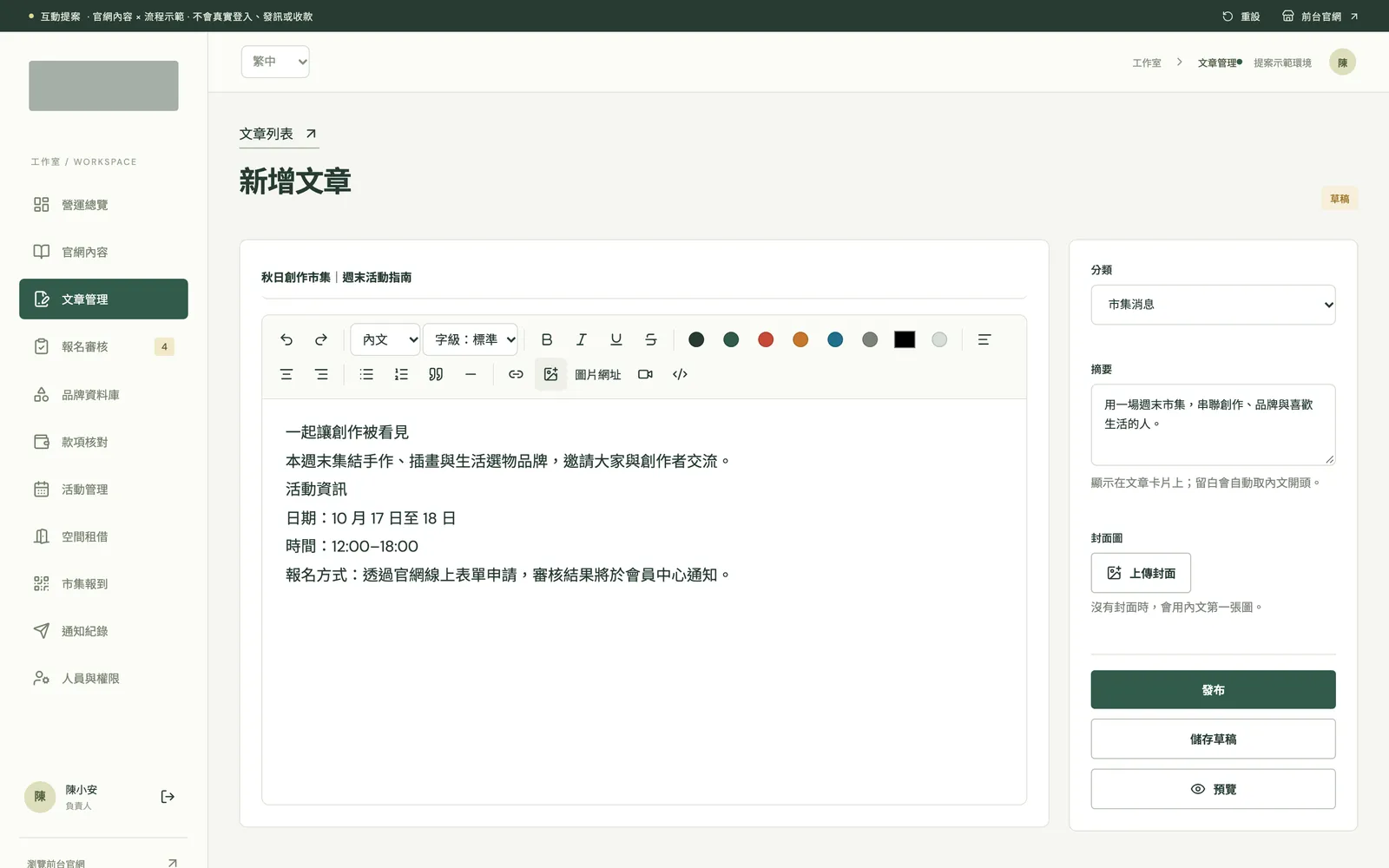Image resolution: width=1389 pixels, height=868 pixels.
Task: Follow the 文章列表 link
Action: [279, 134]
